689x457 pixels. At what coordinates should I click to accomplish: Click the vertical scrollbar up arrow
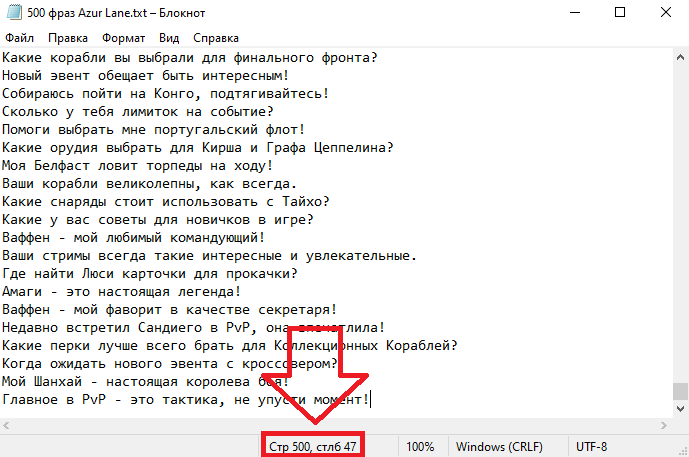tap(680, 57)
